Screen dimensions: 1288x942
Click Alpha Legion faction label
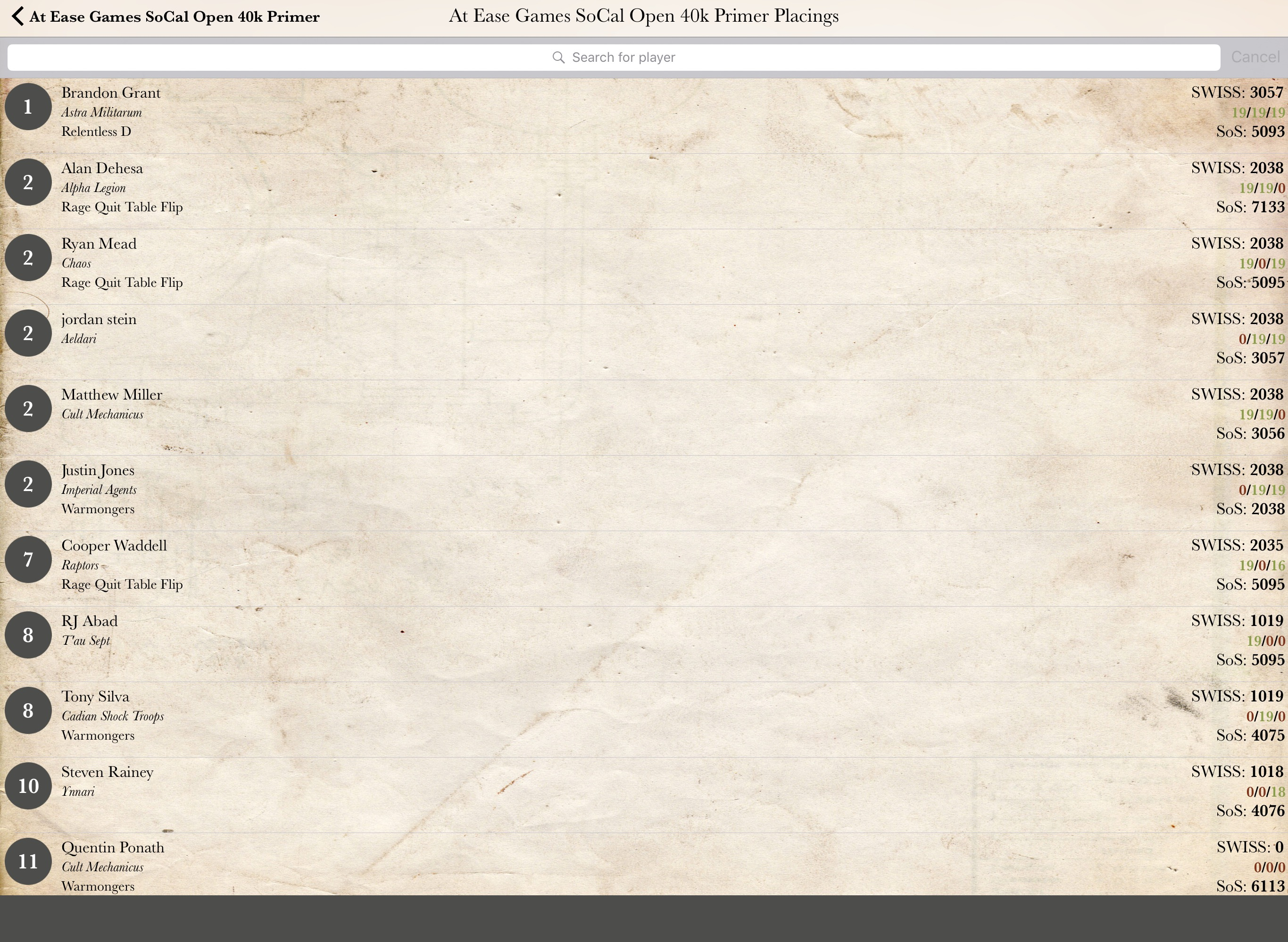tap(93, 188)
